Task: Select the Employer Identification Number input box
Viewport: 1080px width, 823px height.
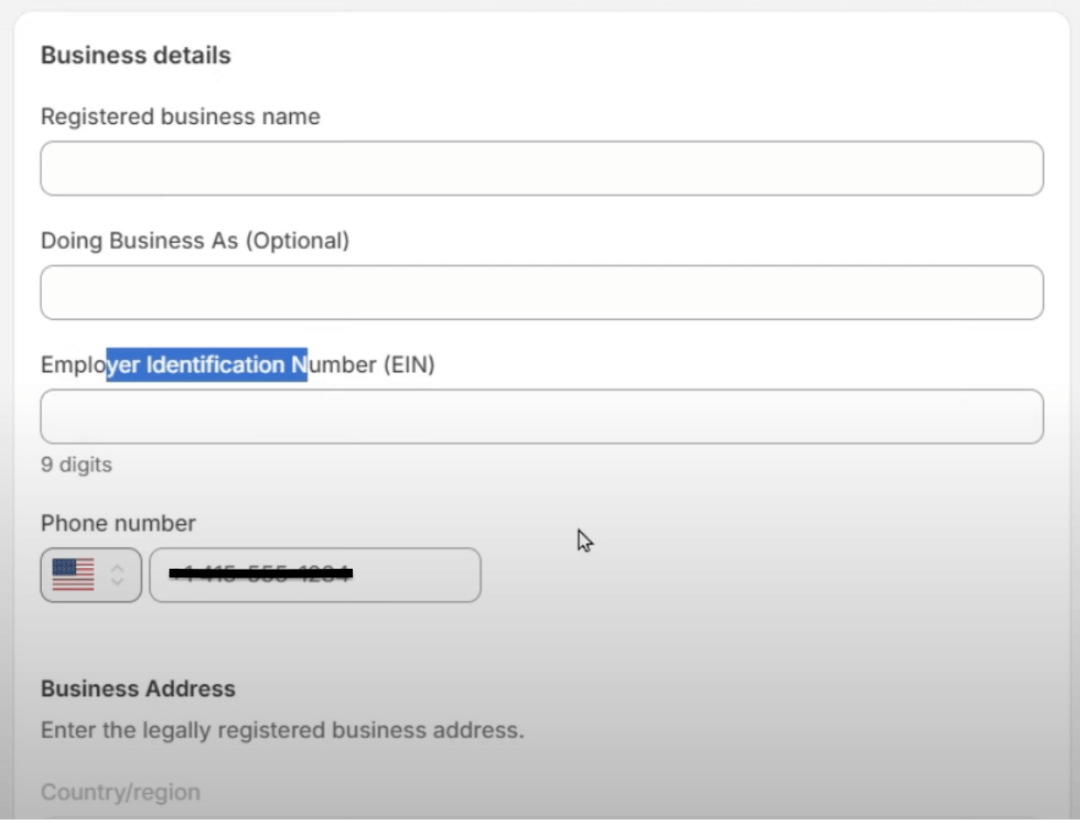Action: tap(541, 417)
